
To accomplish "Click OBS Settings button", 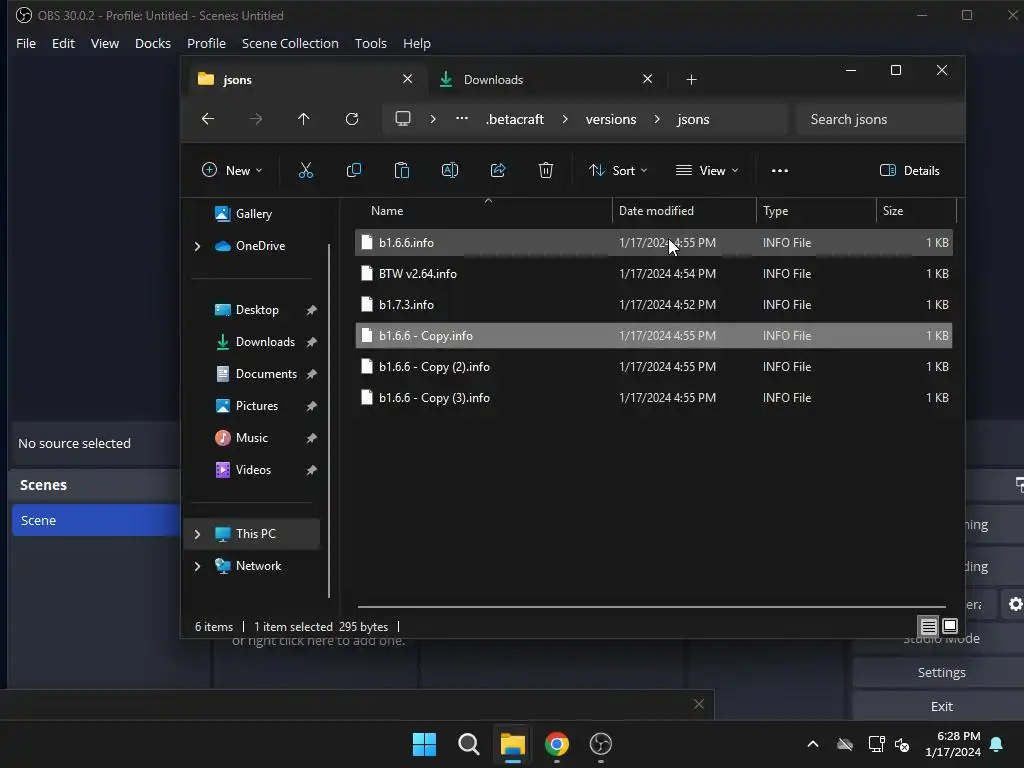I will tap(941, 673).
